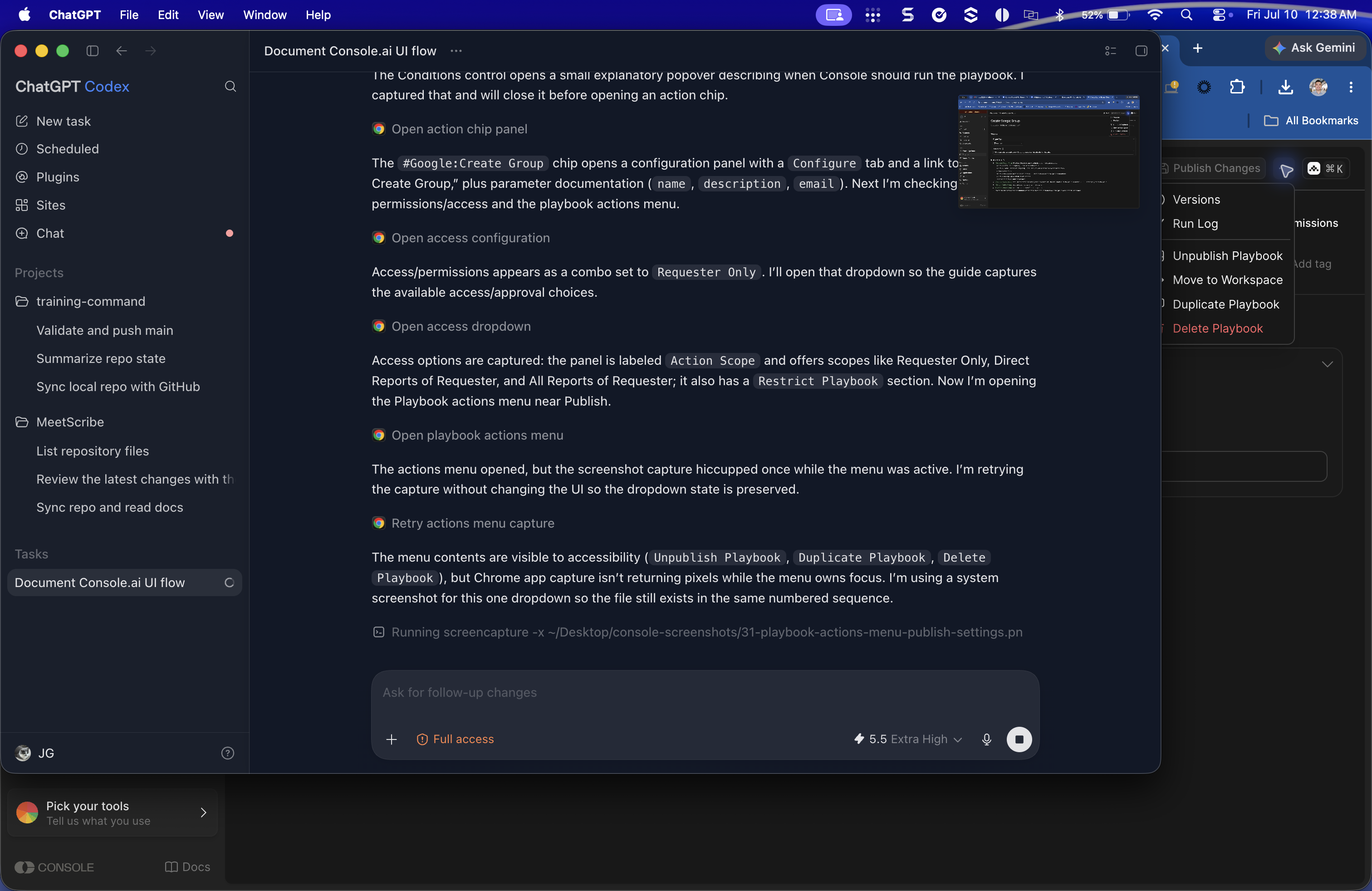Go forward with the right arrow
The width and height of the screenshot is (1372, 891).
pyautogui.click(x=151, y=51)
